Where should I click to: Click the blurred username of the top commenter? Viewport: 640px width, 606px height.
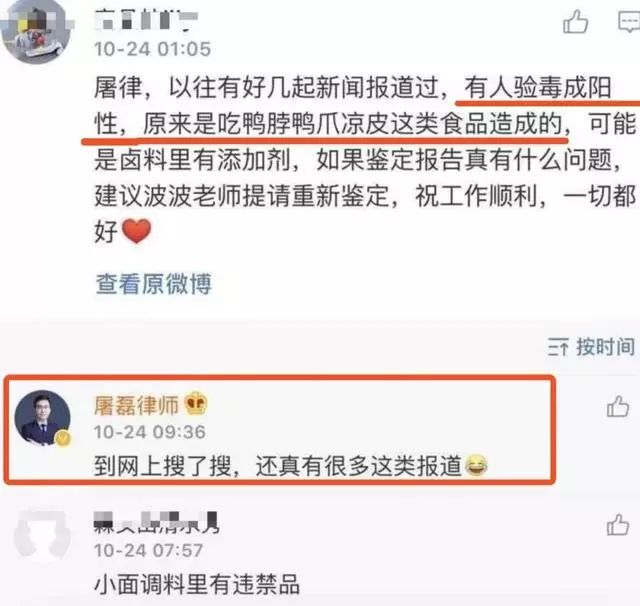coord(146,20)
